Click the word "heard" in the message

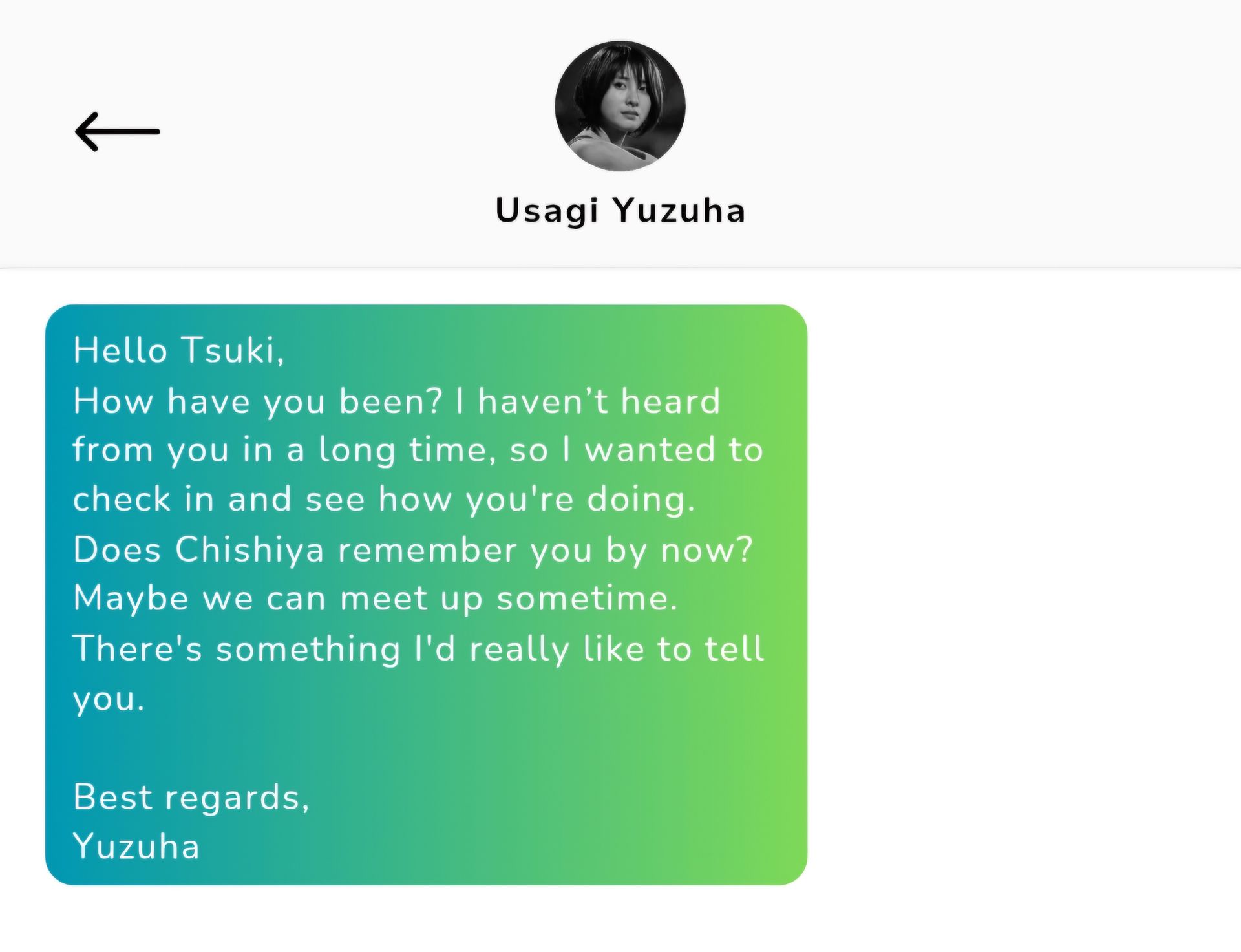[x=670, y=401]
